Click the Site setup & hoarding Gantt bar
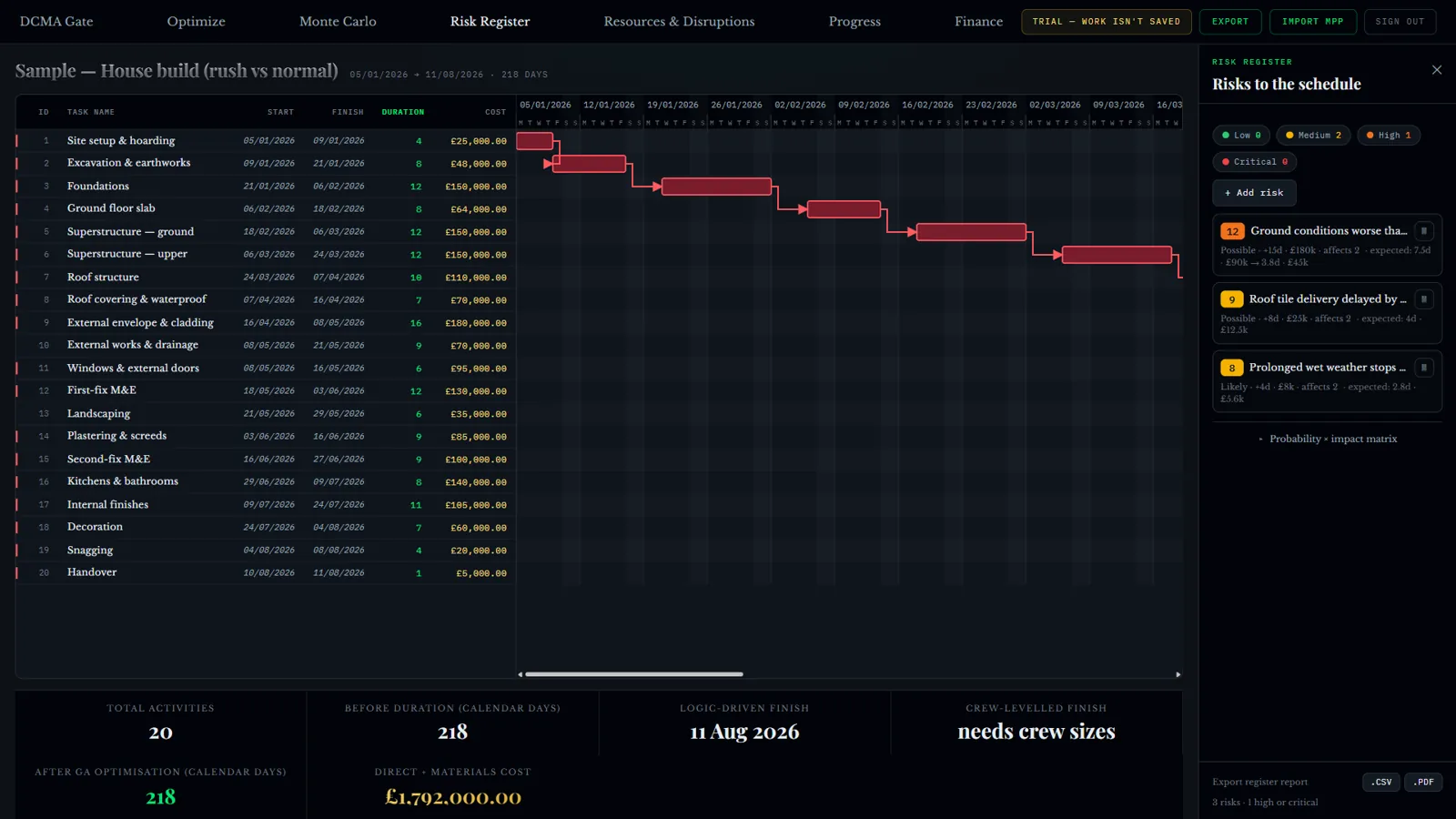The width and height of the screenshot is (1456, 819). click(534, 141)
